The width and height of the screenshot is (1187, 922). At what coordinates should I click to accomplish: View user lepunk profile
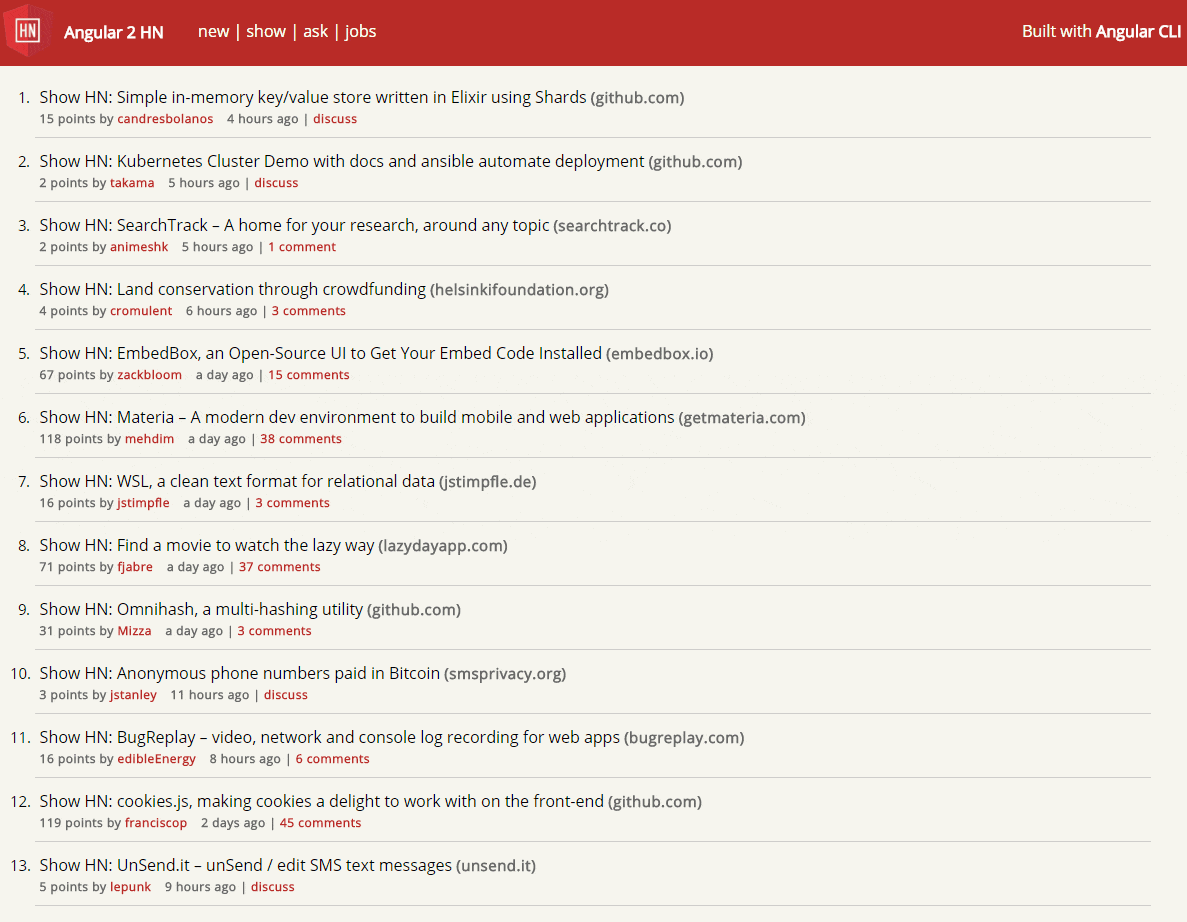click(130, 886)
